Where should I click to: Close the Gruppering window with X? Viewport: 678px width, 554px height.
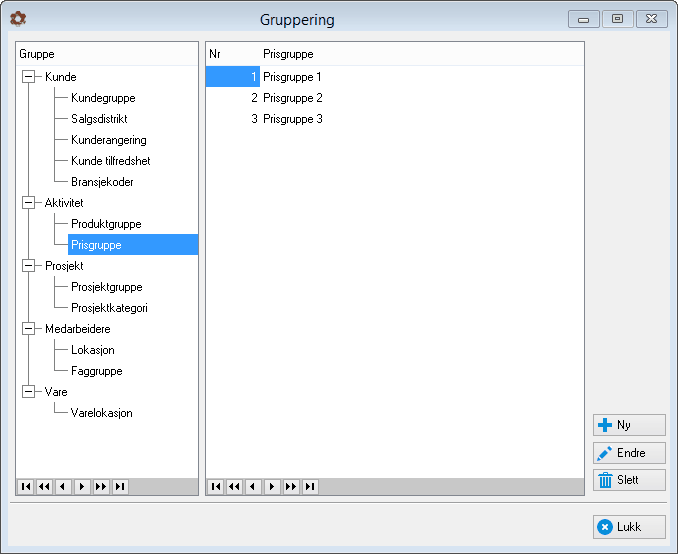coord(652,19)
